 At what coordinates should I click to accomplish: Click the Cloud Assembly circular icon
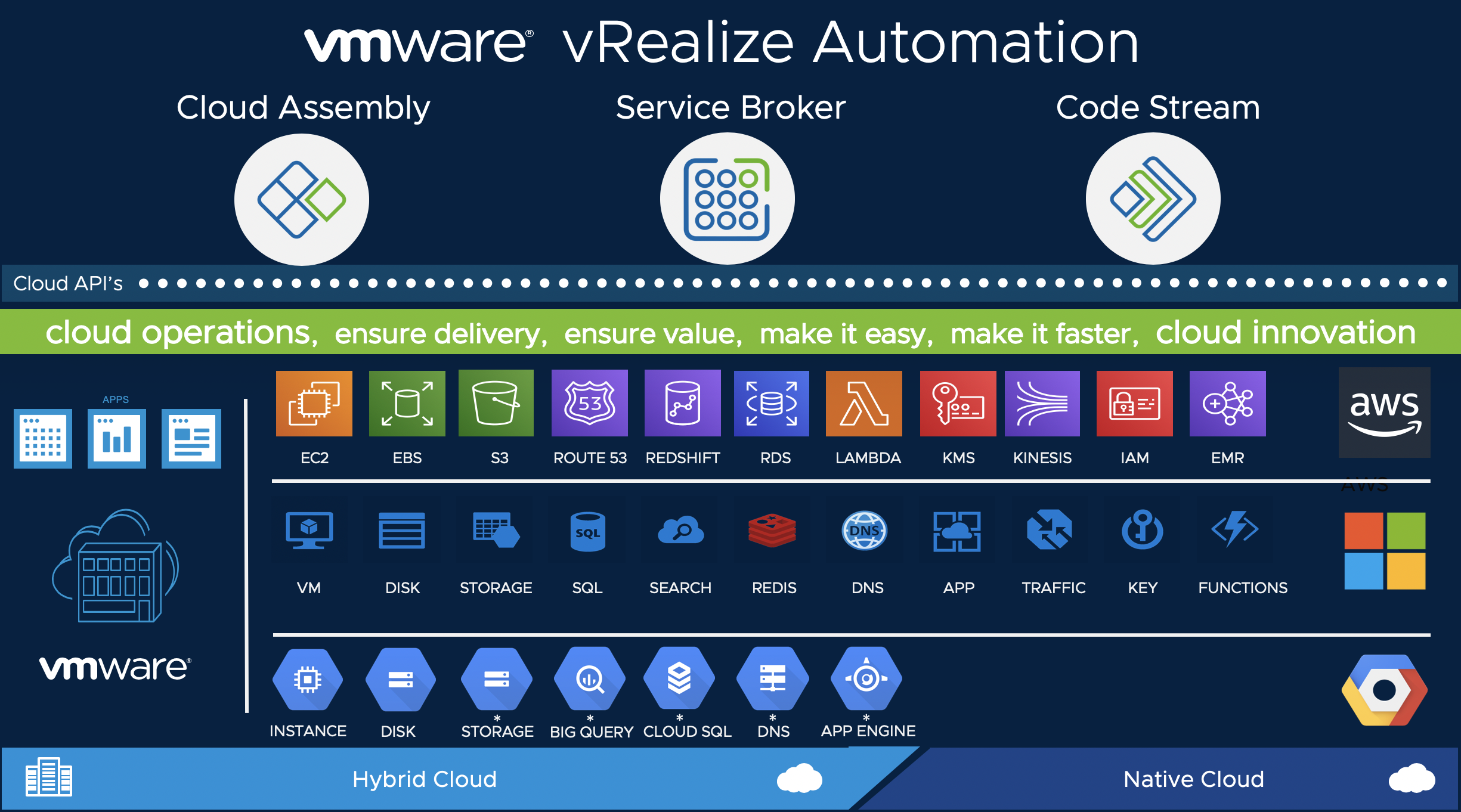pos(302,199)
